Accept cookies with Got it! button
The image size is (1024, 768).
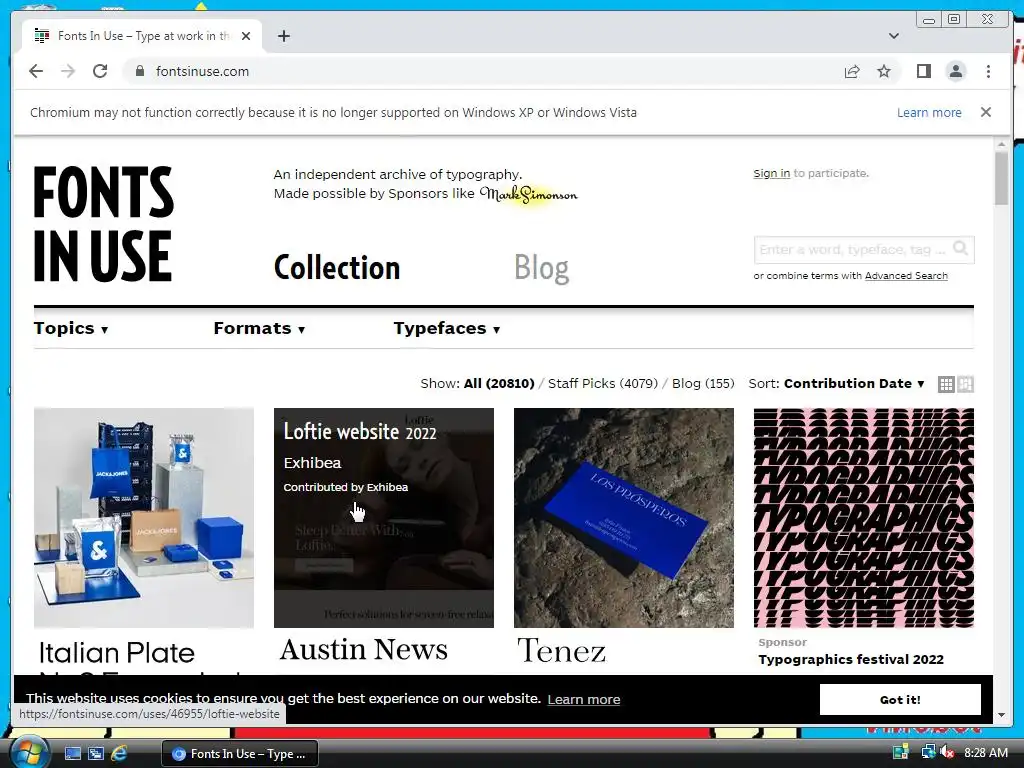tap(900, 699)
